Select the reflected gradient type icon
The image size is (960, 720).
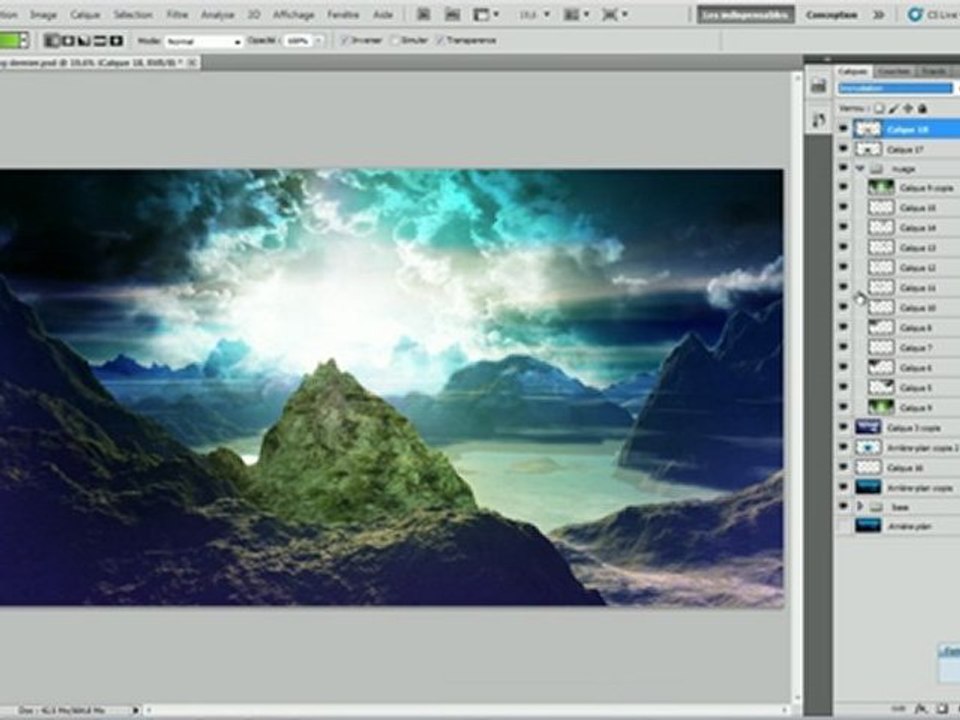point(100,41)
